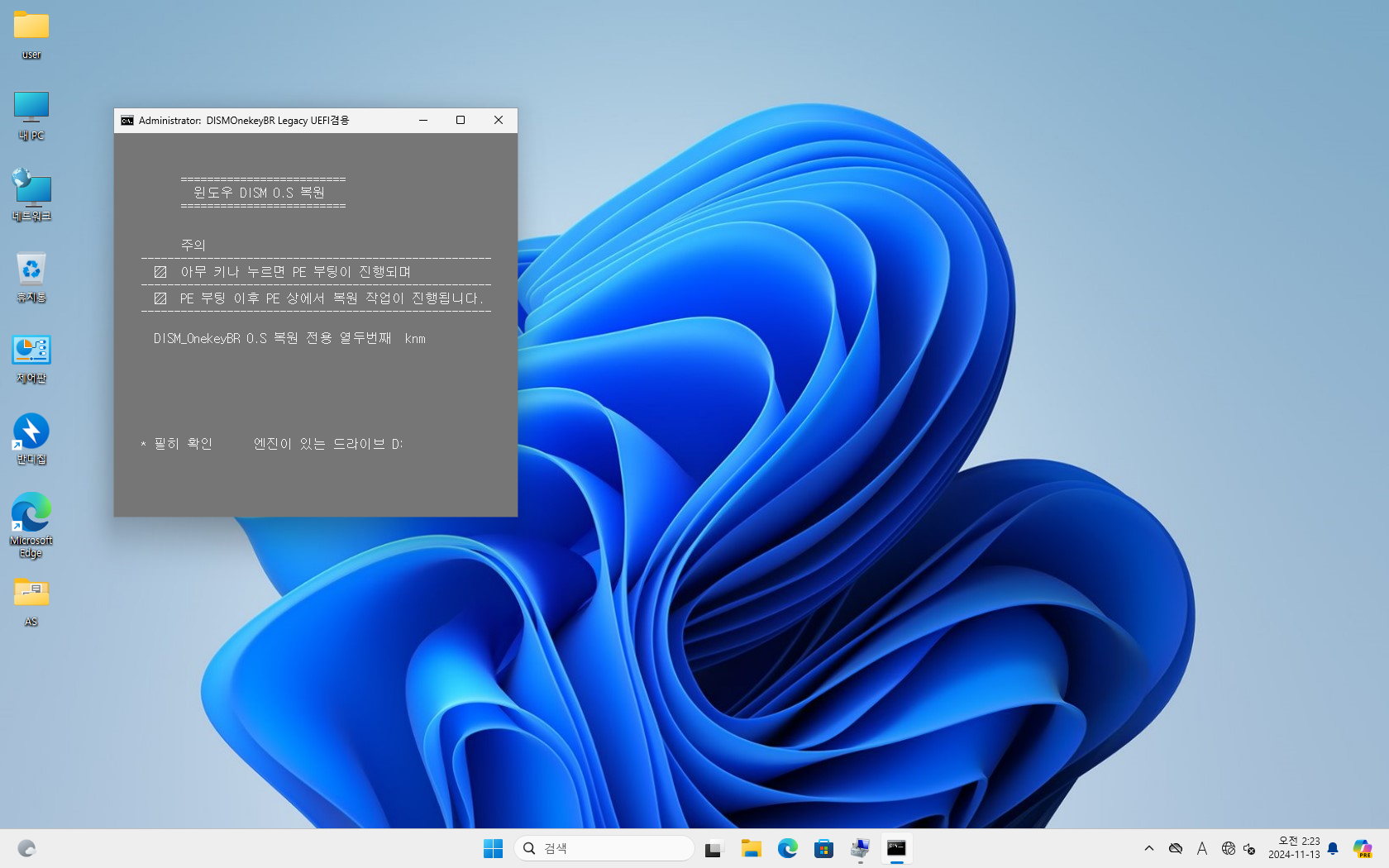Open Task View on taskbar
The height and width of the screenshot is (868, 1389).
click(714, 848)
